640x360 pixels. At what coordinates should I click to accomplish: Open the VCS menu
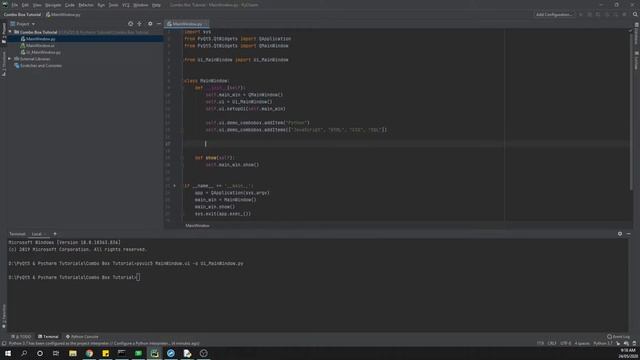tap(126, 5)
